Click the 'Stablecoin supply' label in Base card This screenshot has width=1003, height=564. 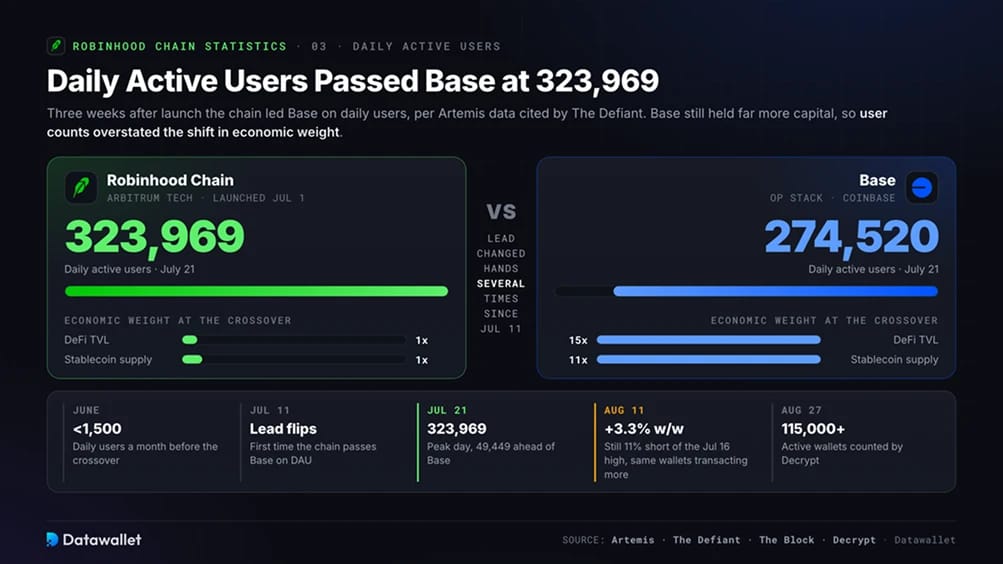[894, 359]
